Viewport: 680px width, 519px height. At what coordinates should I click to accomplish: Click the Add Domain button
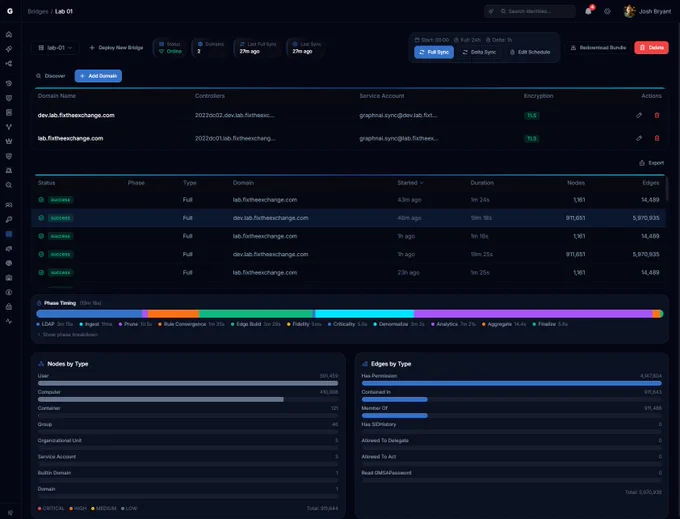[98, 76]
